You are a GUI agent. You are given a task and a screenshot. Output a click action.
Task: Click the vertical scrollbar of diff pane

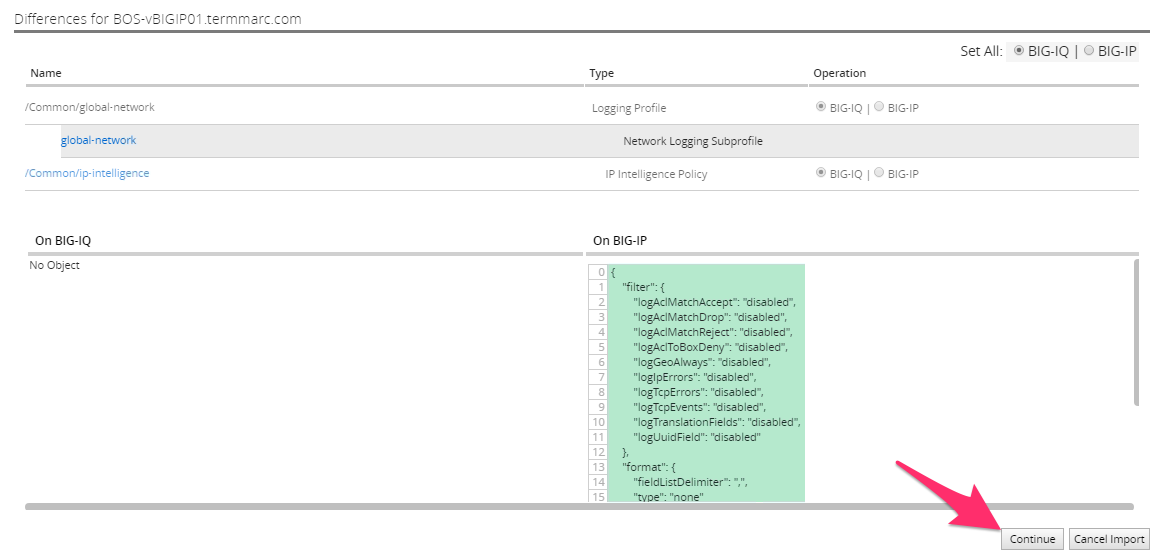pyautogui.click(x=1136, y=332)
